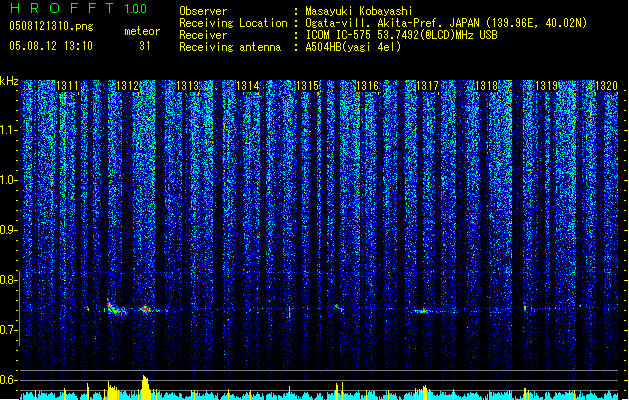Click observer name Masayuki Kobayashi
The height and width of the screenshot is (400, 629).
[x=359, y=11]
